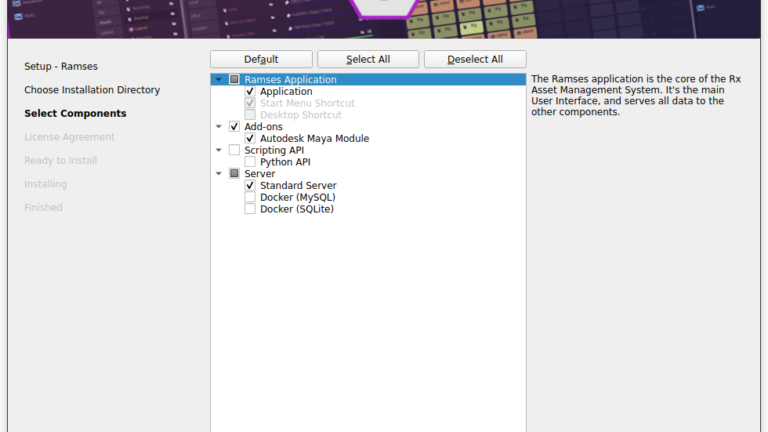
Task: Toggle the Ramses Application group checkbox
Action: (x=234, y=80)
